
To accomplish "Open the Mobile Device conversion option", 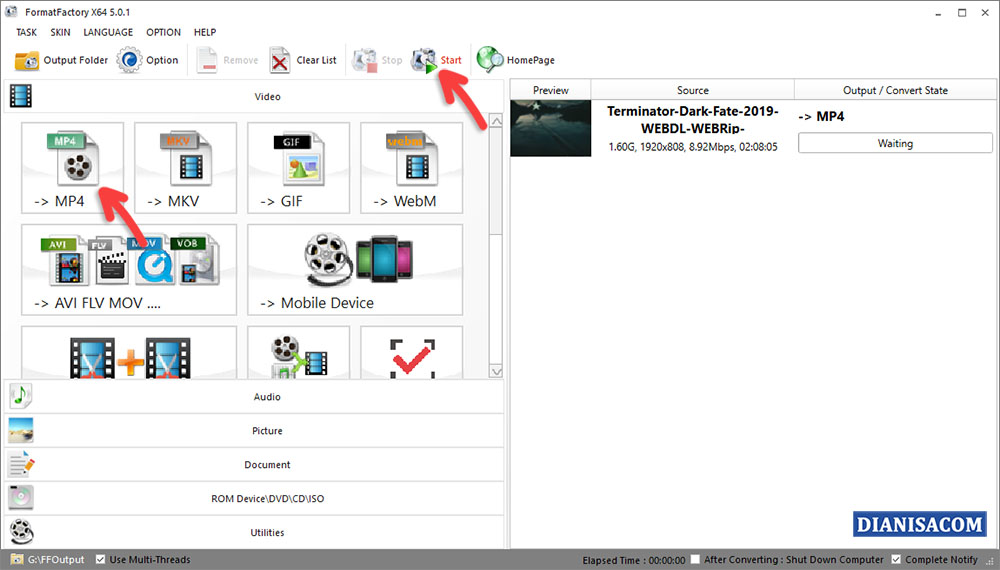I will (x=355, y=269).
